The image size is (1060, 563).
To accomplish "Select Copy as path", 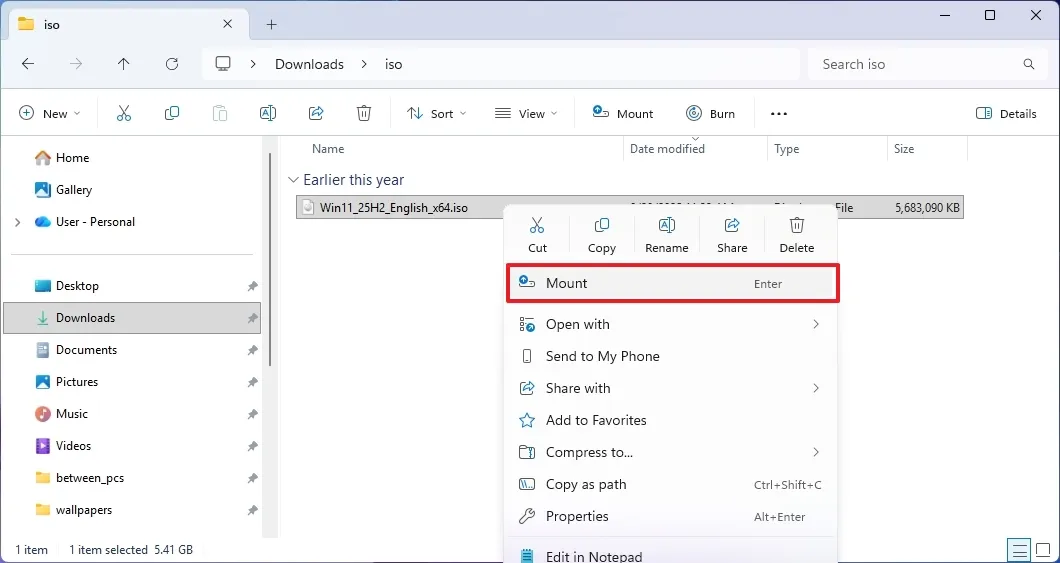I will (673, 485).
